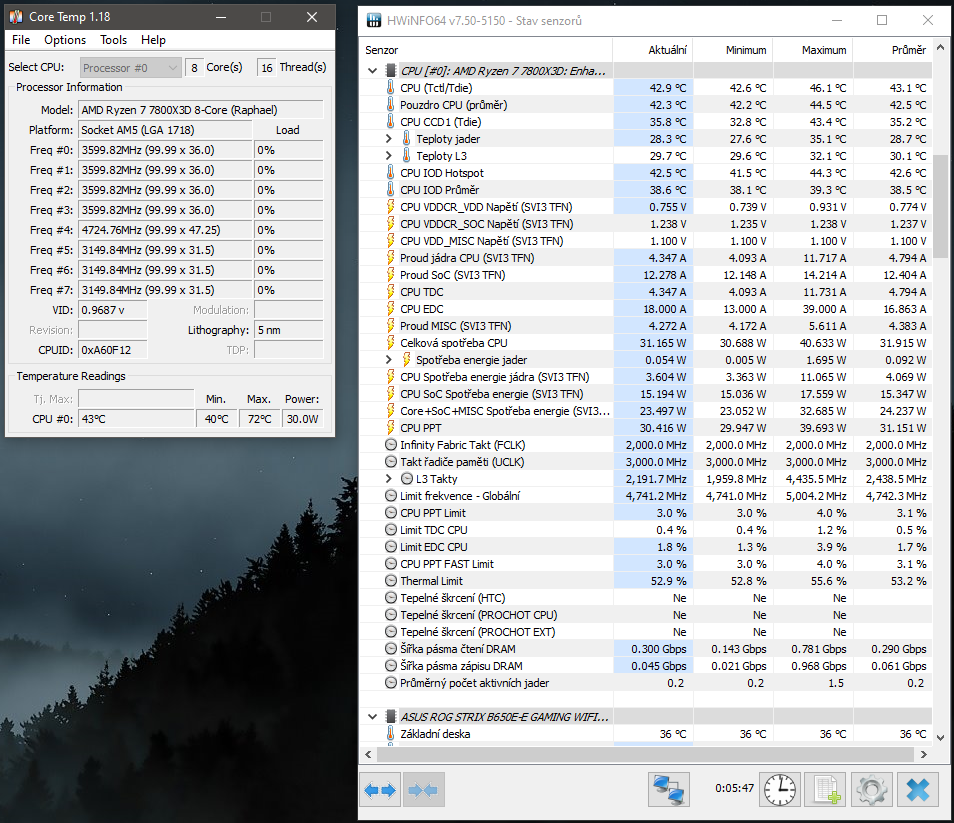Select the Limit frekvence - Globální row
The width and height of the screenshot is (954, 823).
click(646, 496)
